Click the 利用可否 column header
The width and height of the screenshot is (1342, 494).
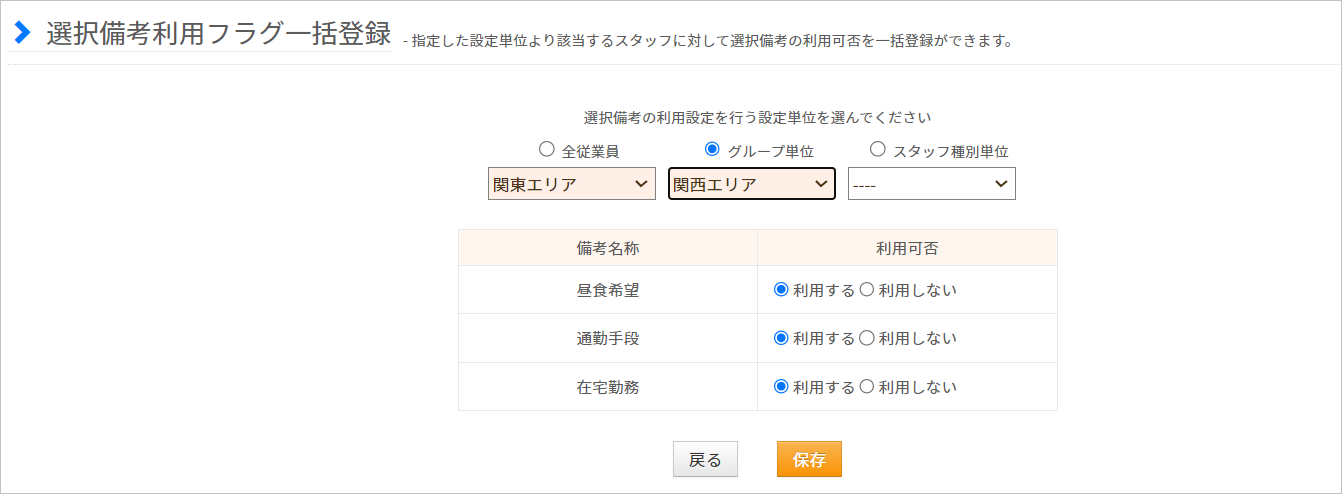[x=907, y=248]
